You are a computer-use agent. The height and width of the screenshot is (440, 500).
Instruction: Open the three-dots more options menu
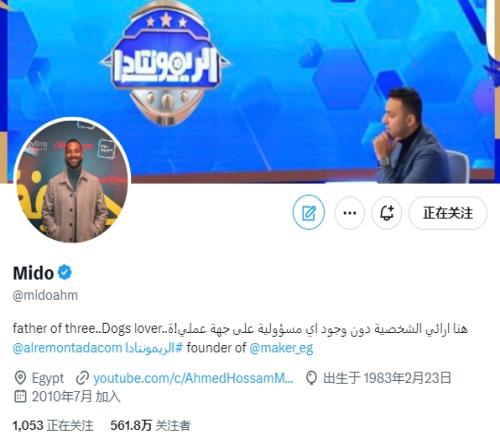pyautogui.click(x=350, y=213)
